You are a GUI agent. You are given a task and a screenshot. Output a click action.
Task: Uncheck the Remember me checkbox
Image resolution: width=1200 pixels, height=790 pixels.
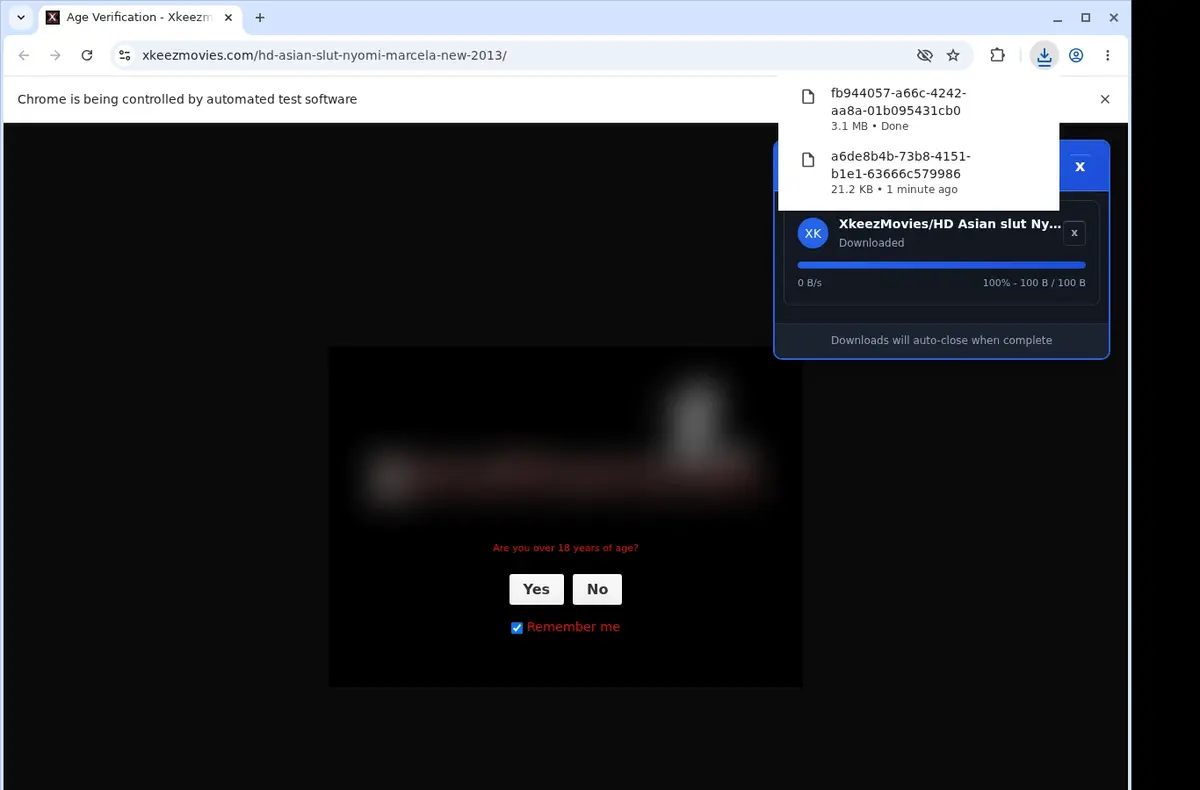[x=517, y=628]
